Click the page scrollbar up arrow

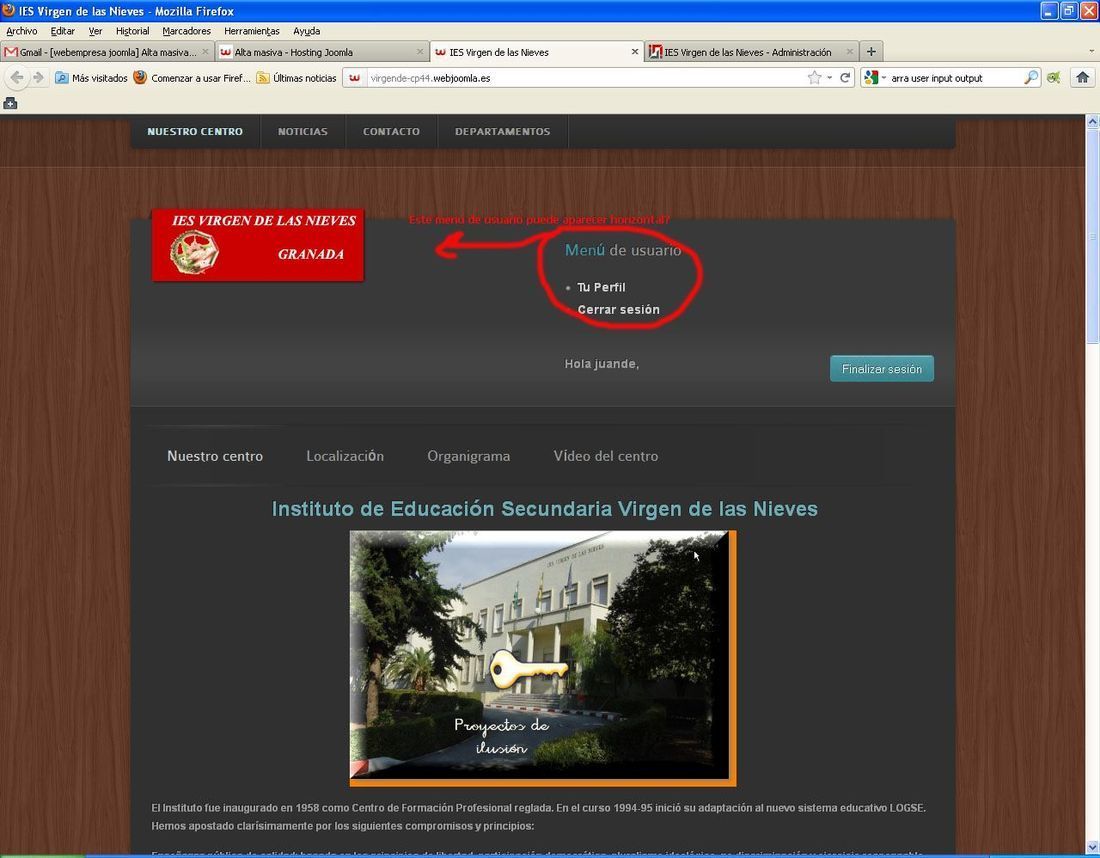point(1092,121)
